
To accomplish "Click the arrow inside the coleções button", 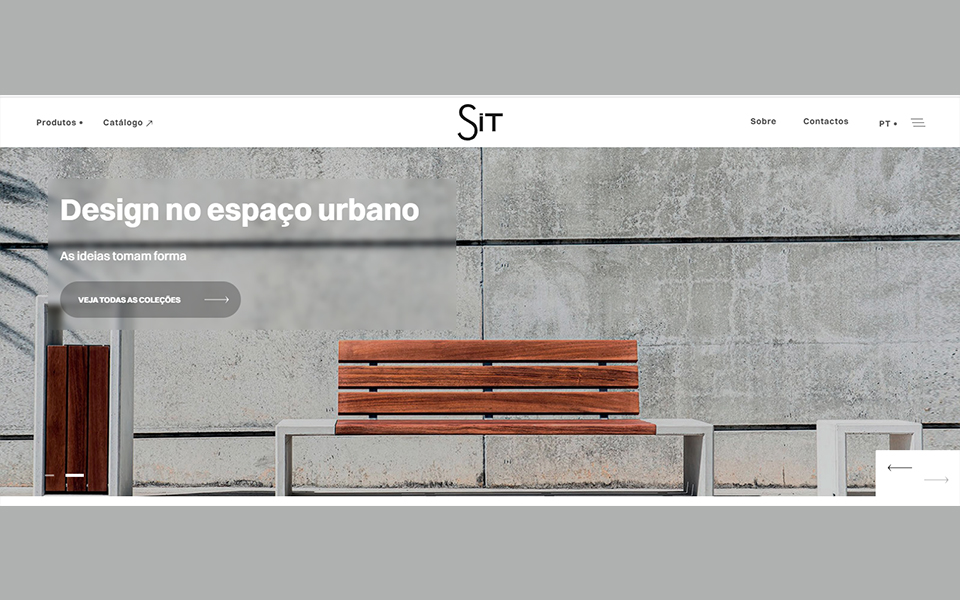I will [x=216, y=300].
